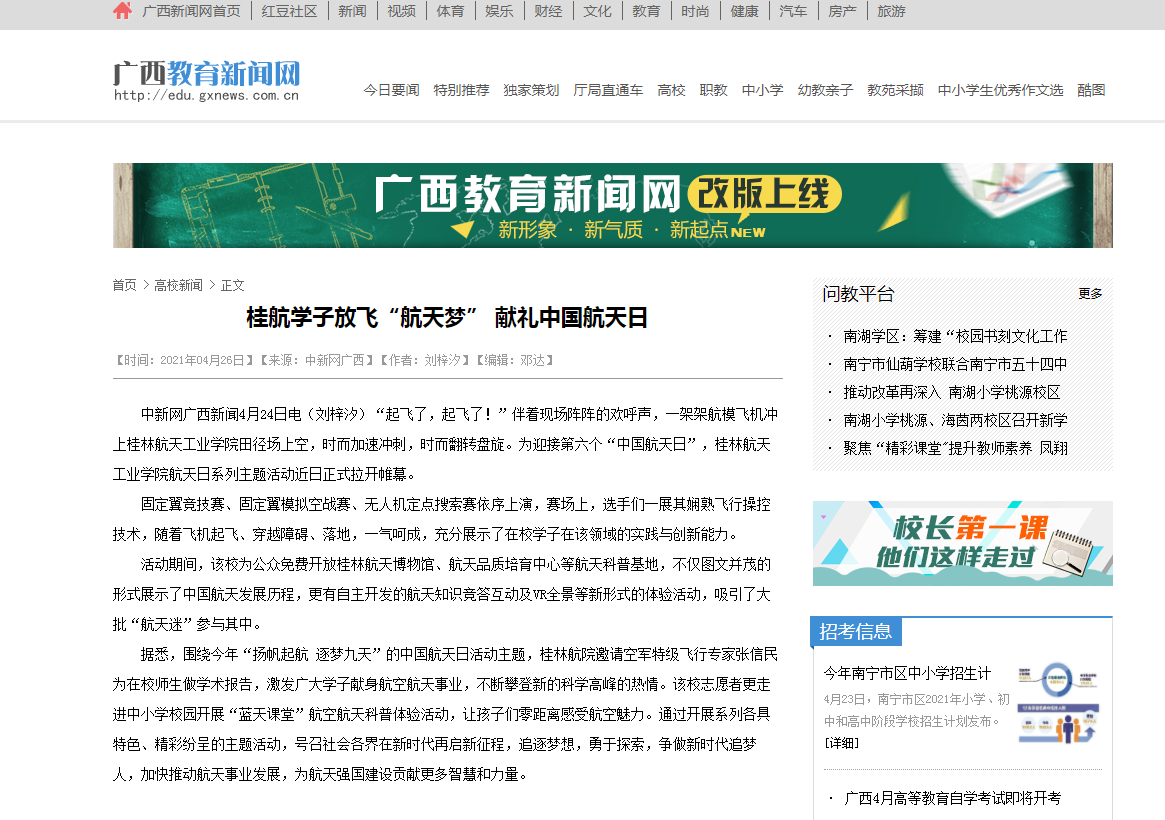Click the [详细] details link
Image resolution: width=1165 pixels, height=820 pixels.
tap(841, 743)
